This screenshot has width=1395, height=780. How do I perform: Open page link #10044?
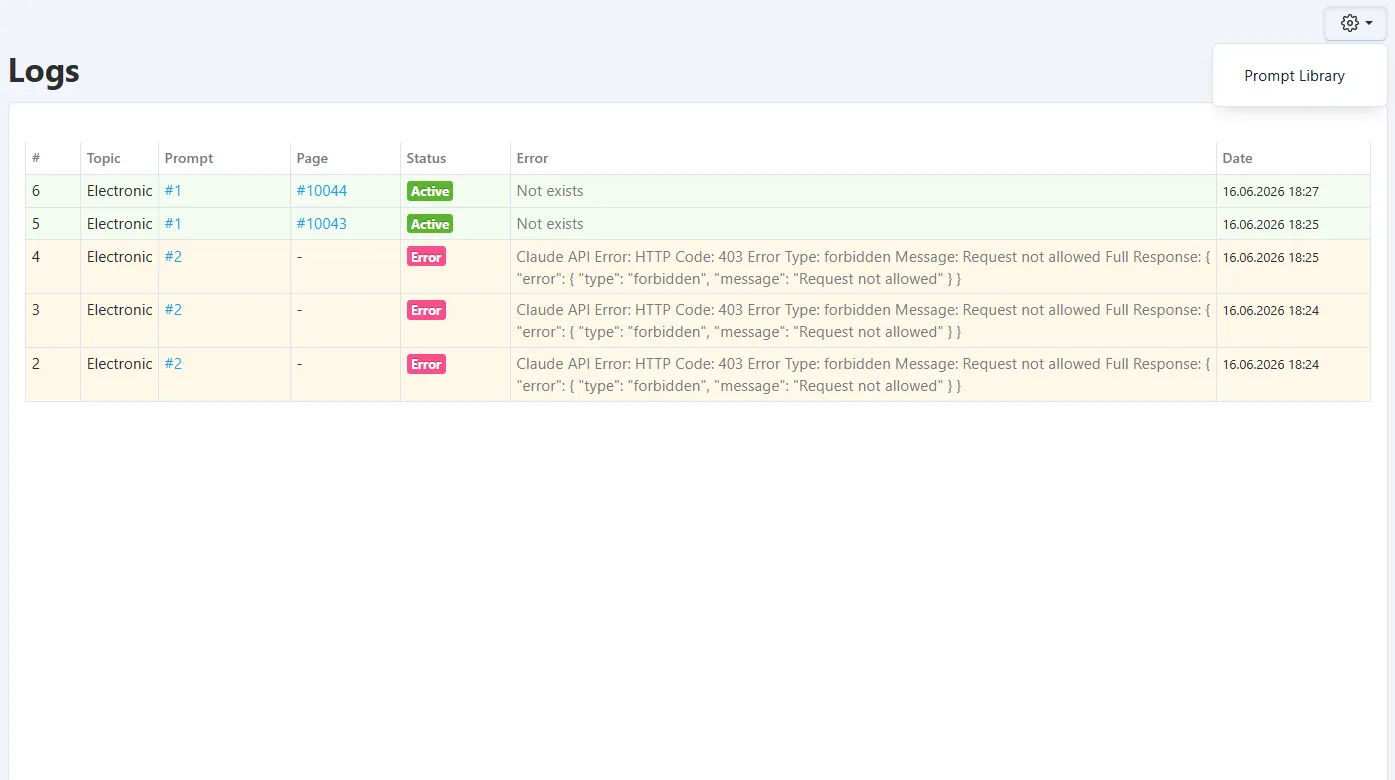tap(322, 191)
